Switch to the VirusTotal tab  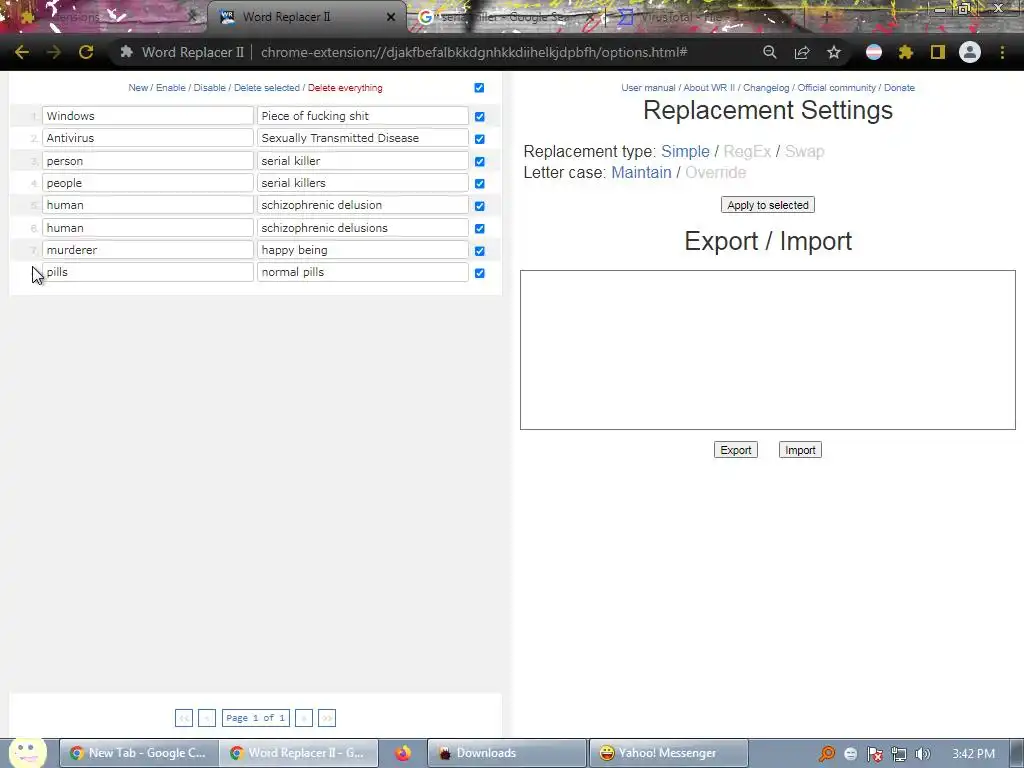tap(709, 17)
